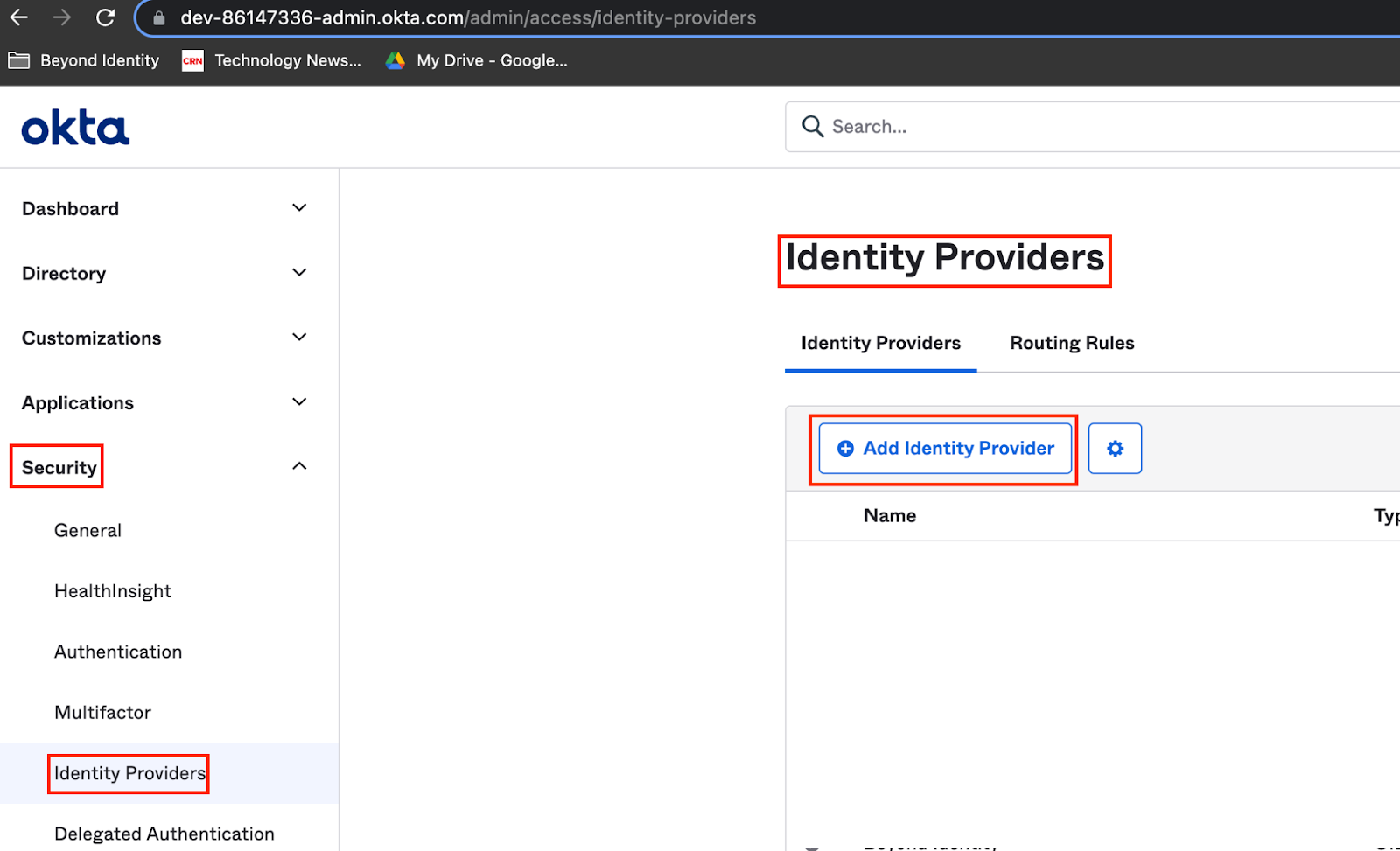Screen dimensions: 1400x851
Task: Select the Identity Providers tab
Action: click(880, 343)
